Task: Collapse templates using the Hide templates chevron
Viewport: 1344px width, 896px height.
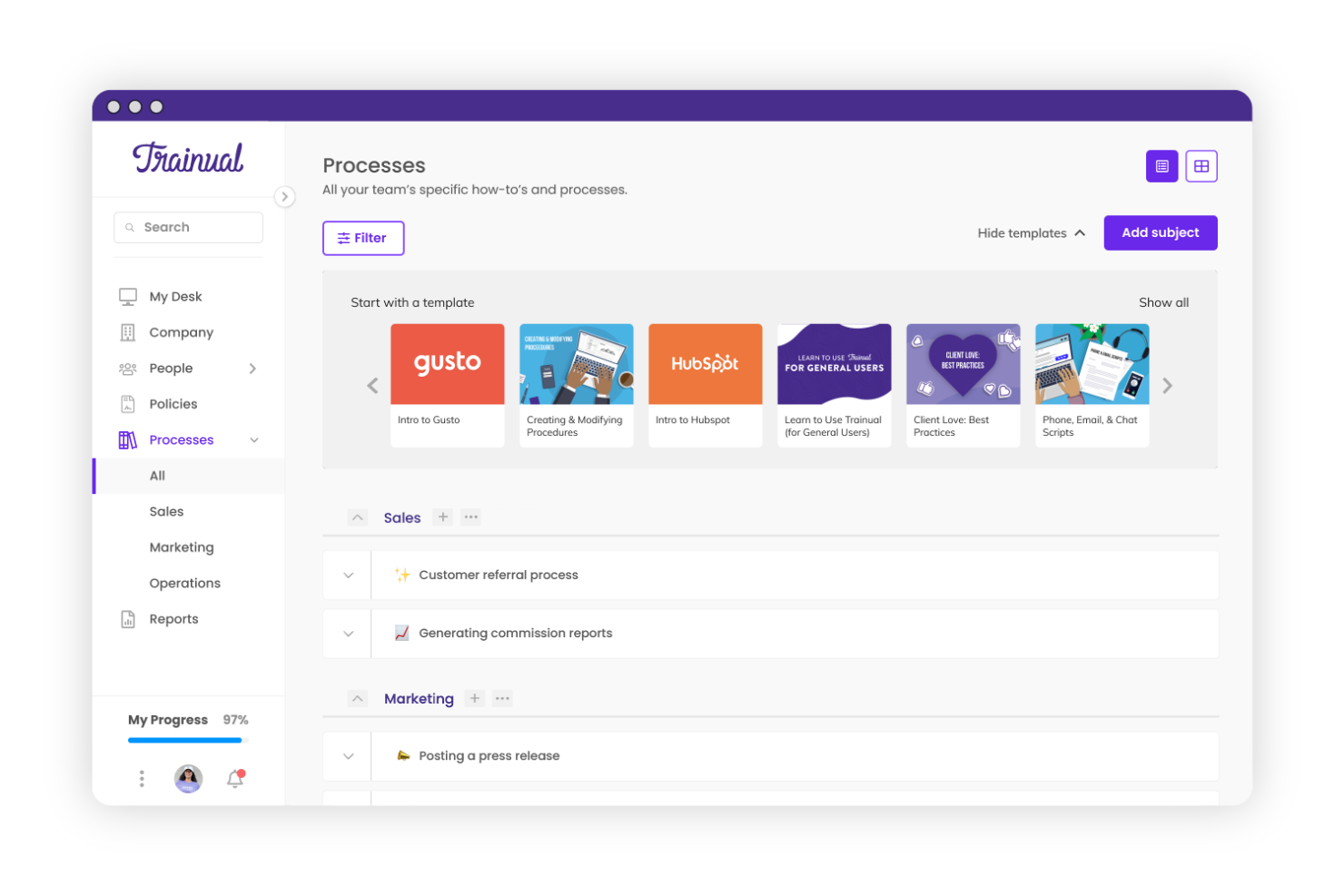Action: coord(1080,232)
